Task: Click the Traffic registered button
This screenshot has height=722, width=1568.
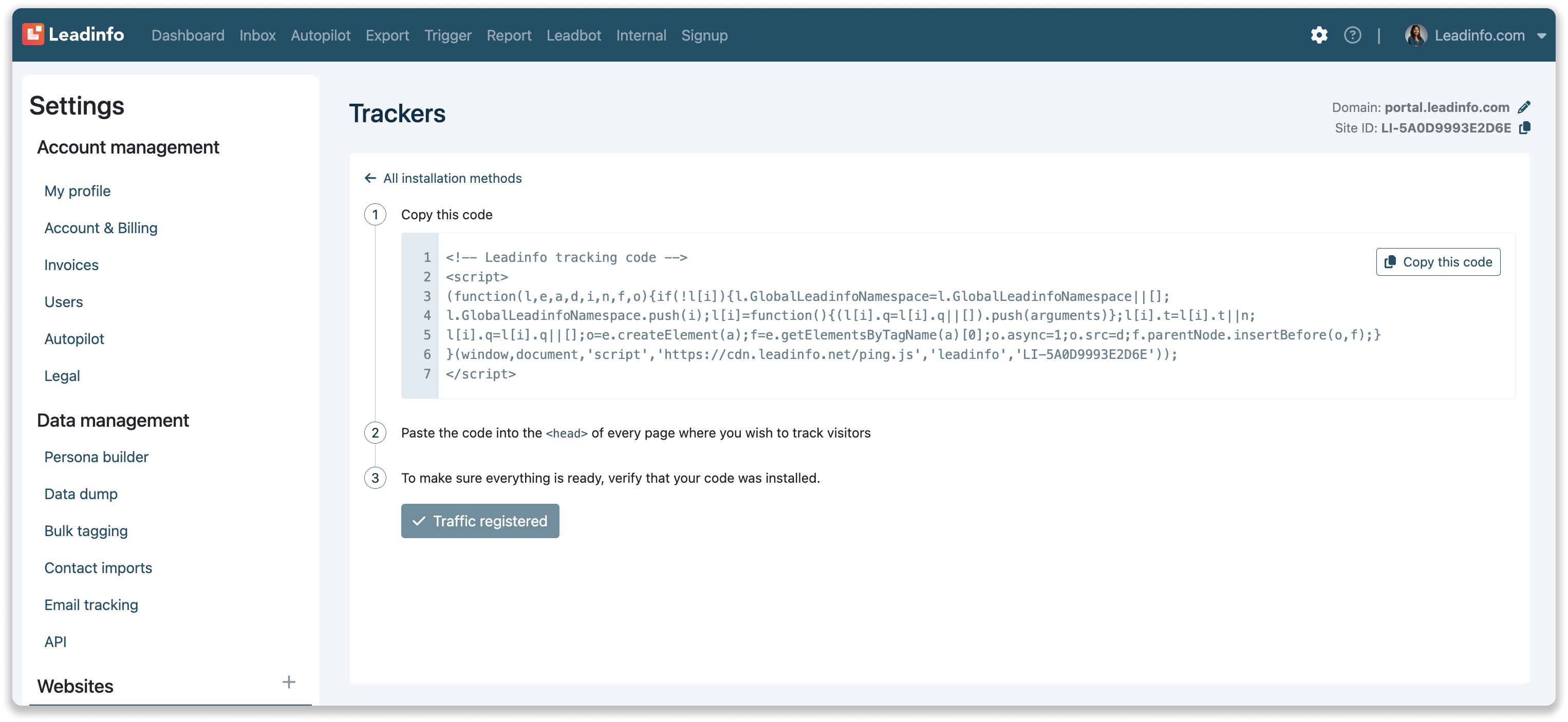Action: (480, 521)
